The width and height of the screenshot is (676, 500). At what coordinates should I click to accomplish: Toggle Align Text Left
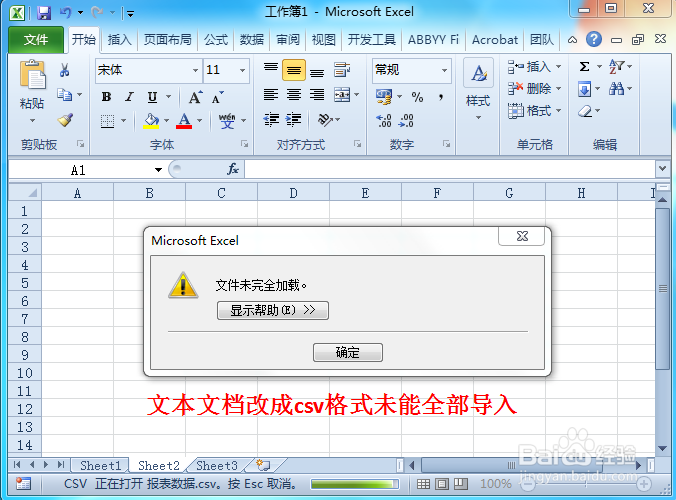(x=271, y=94)
